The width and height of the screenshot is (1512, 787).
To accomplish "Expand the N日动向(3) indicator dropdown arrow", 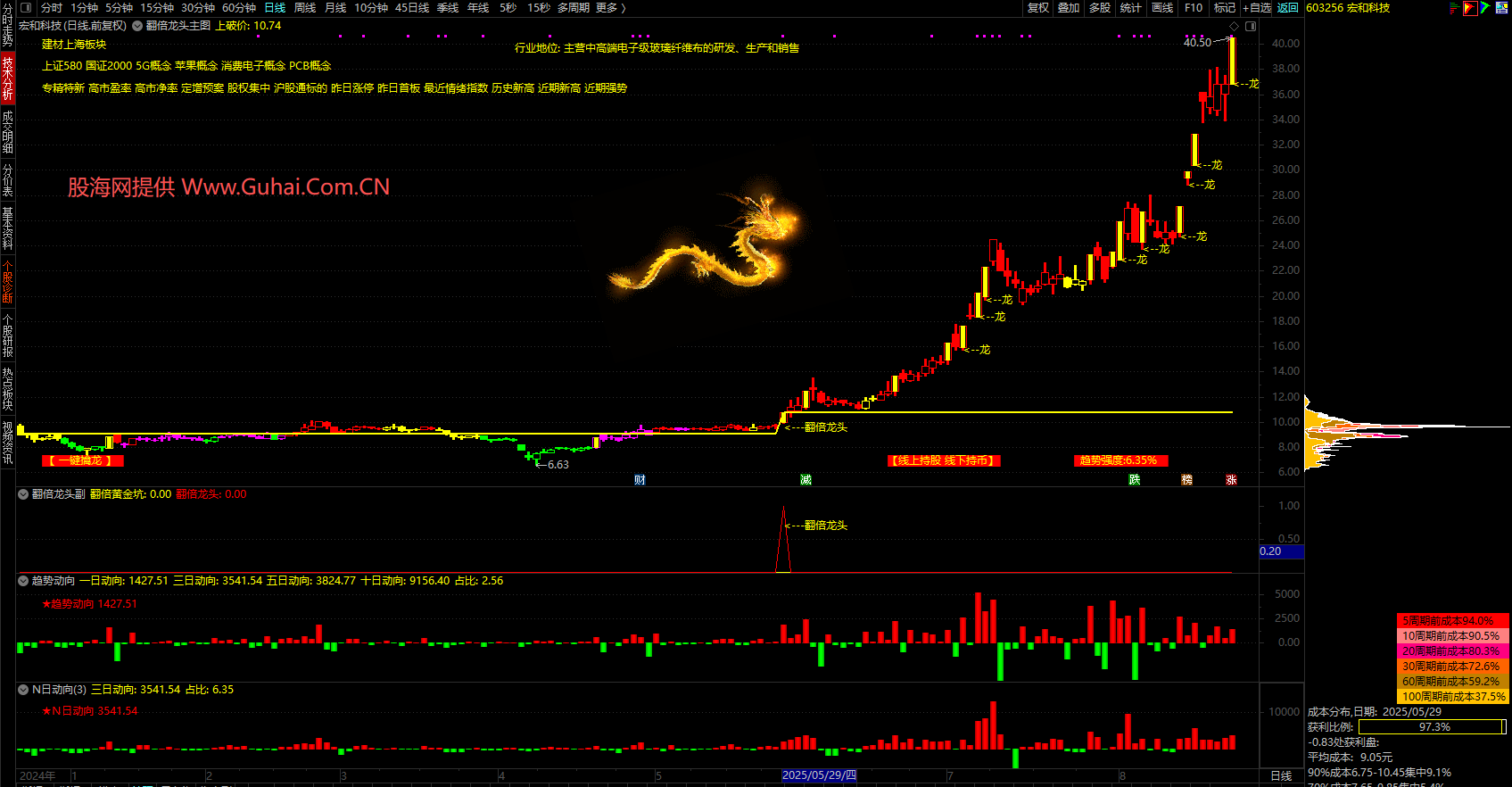I will [23, 689].
